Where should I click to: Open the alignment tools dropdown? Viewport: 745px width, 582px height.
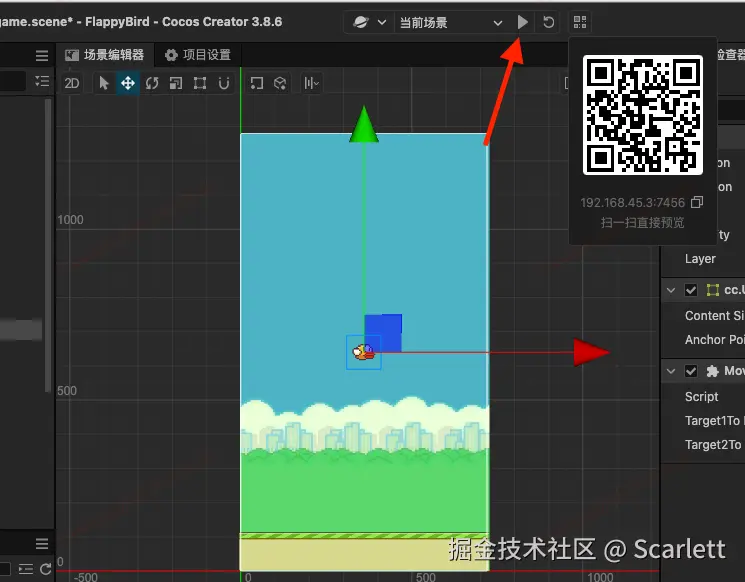click(311, 83)
